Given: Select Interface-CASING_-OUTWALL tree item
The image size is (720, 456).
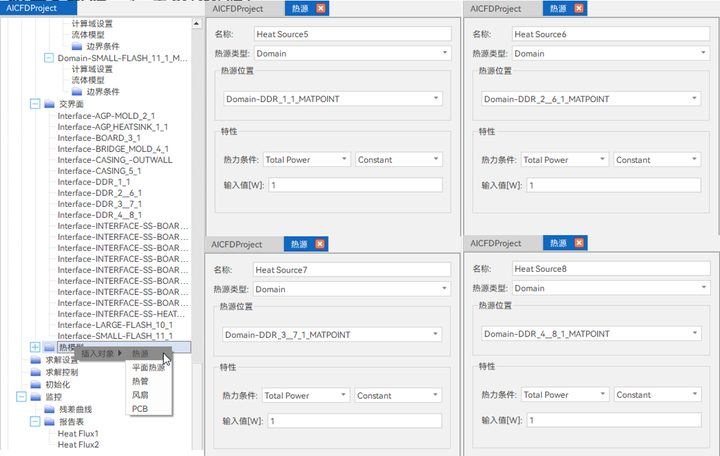Looking at the screenshot, I should click(115, 160).
